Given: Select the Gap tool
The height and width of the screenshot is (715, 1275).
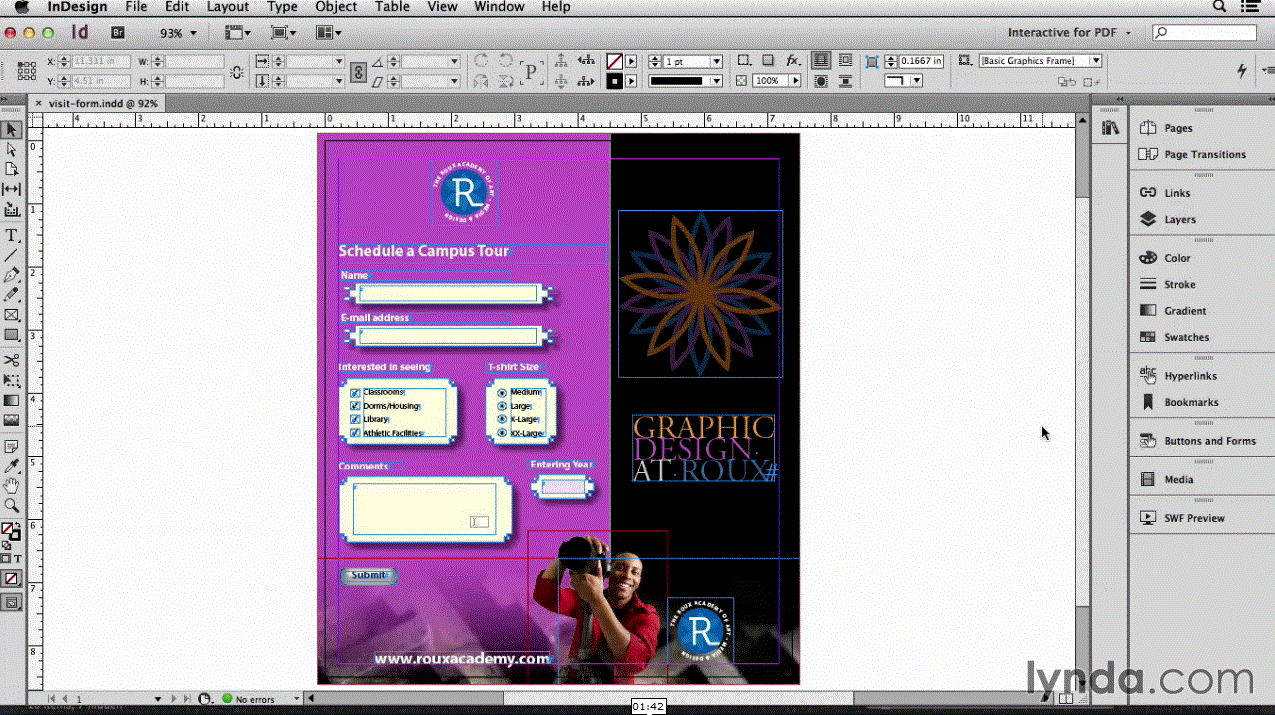Looking at the screenshot, I should [x=12, y=189].
